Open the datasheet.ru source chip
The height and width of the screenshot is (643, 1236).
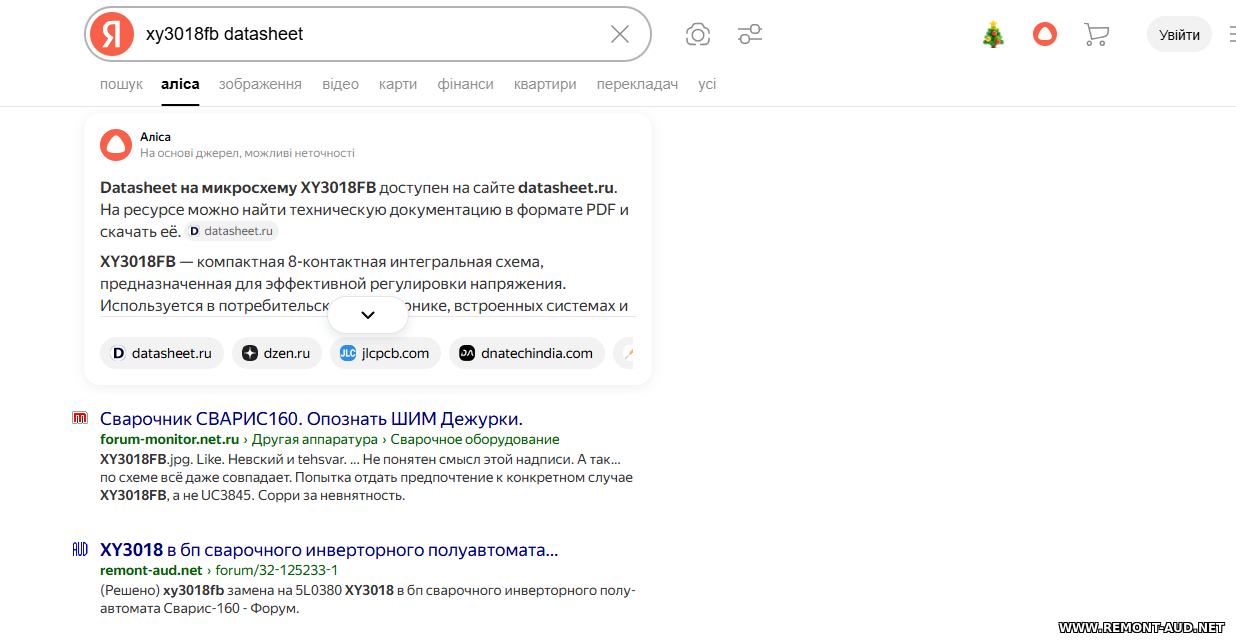point(161,353)
